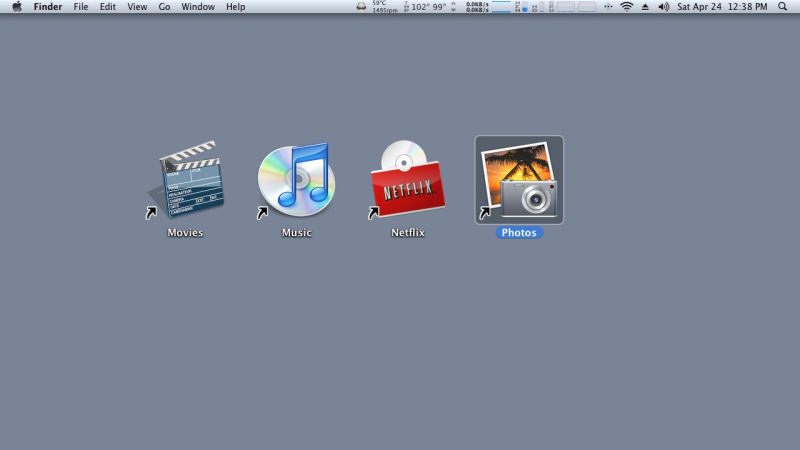
Task: Open Spotlight search magnifier
Action: click(782, 7)
